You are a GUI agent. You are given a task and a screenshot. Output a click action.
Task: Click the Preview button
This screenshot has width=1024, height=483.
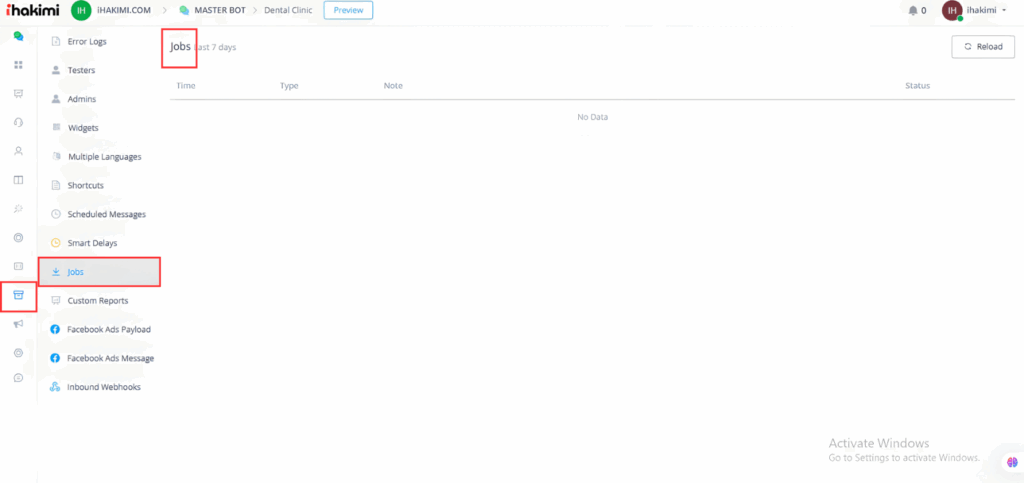coord(348,11)
